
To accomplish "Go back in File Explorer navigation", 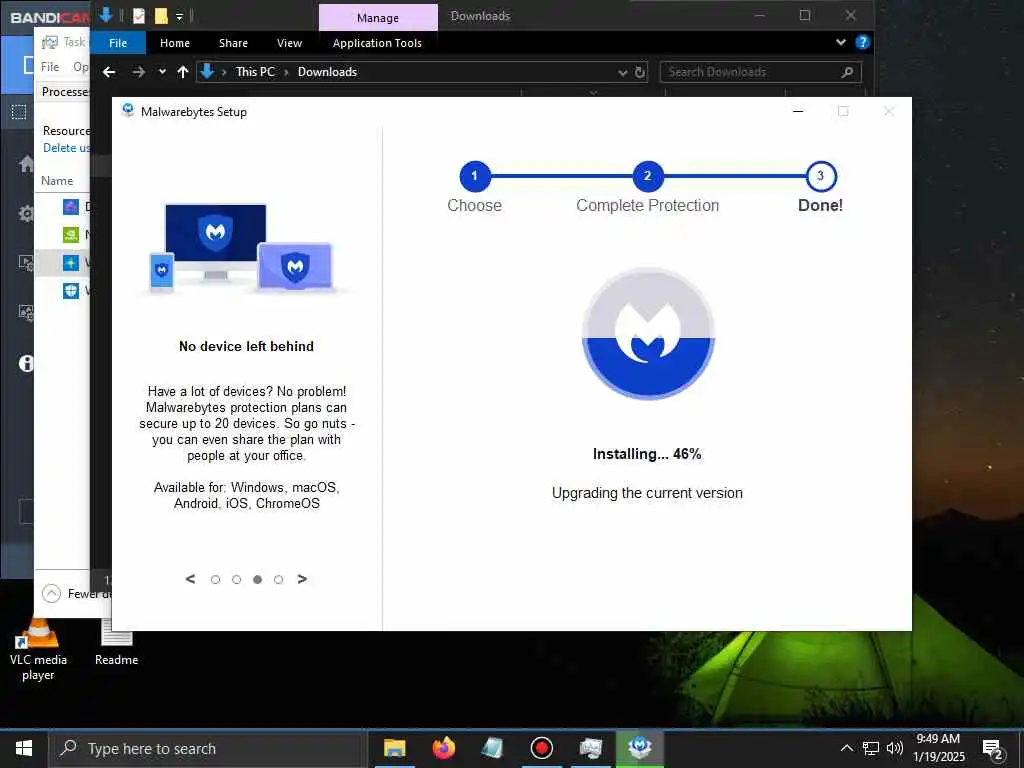I will pyautogui.click(x=109, y=72).
